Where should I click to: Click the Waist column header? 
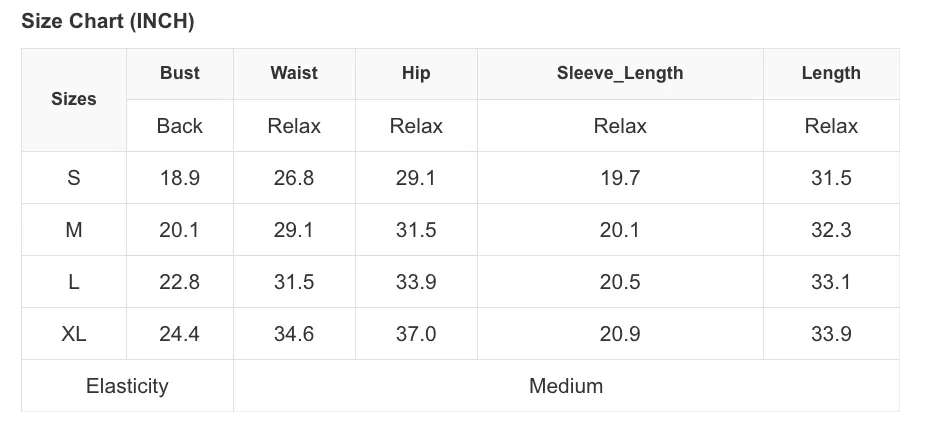pos(294,73)
